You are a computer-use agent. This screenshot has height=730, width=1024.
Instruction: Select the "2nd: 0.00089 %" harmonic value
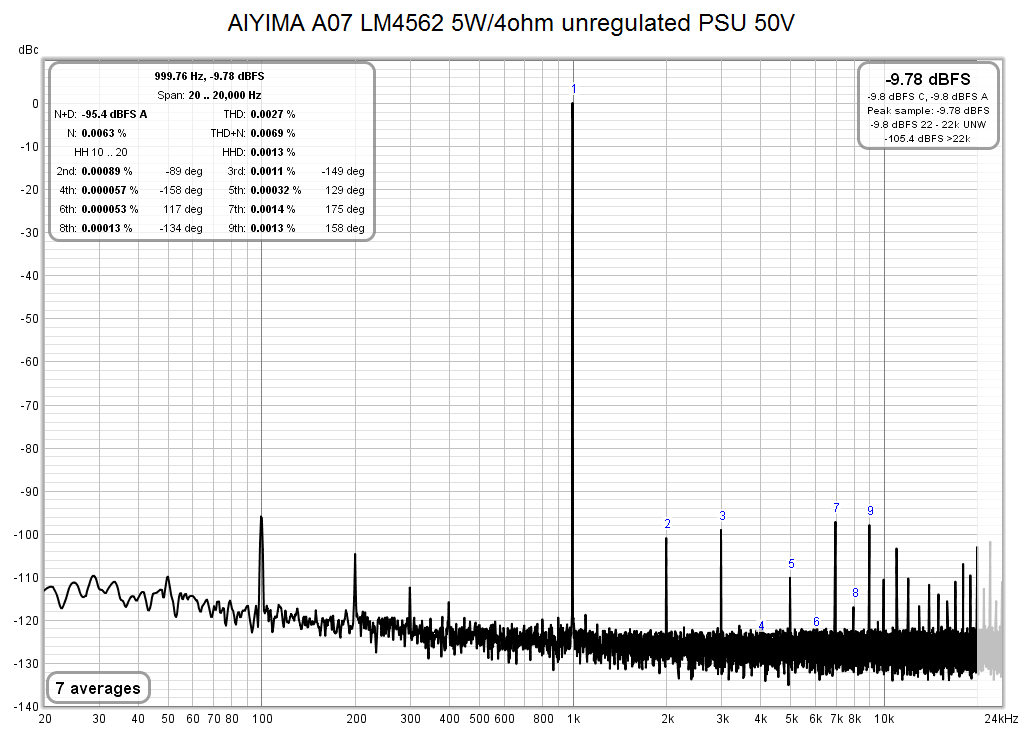pyautogui.click(x=95, y=171)
